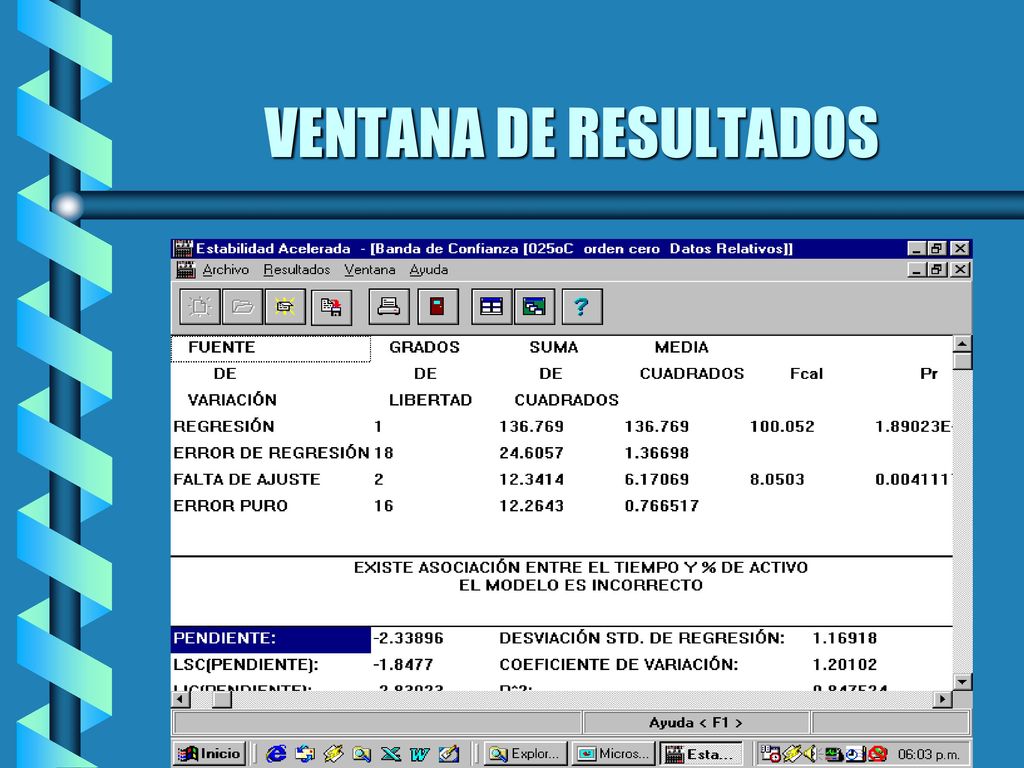
Task: Click the document icon beside the Archivo menu
Action: pos(186,270)
